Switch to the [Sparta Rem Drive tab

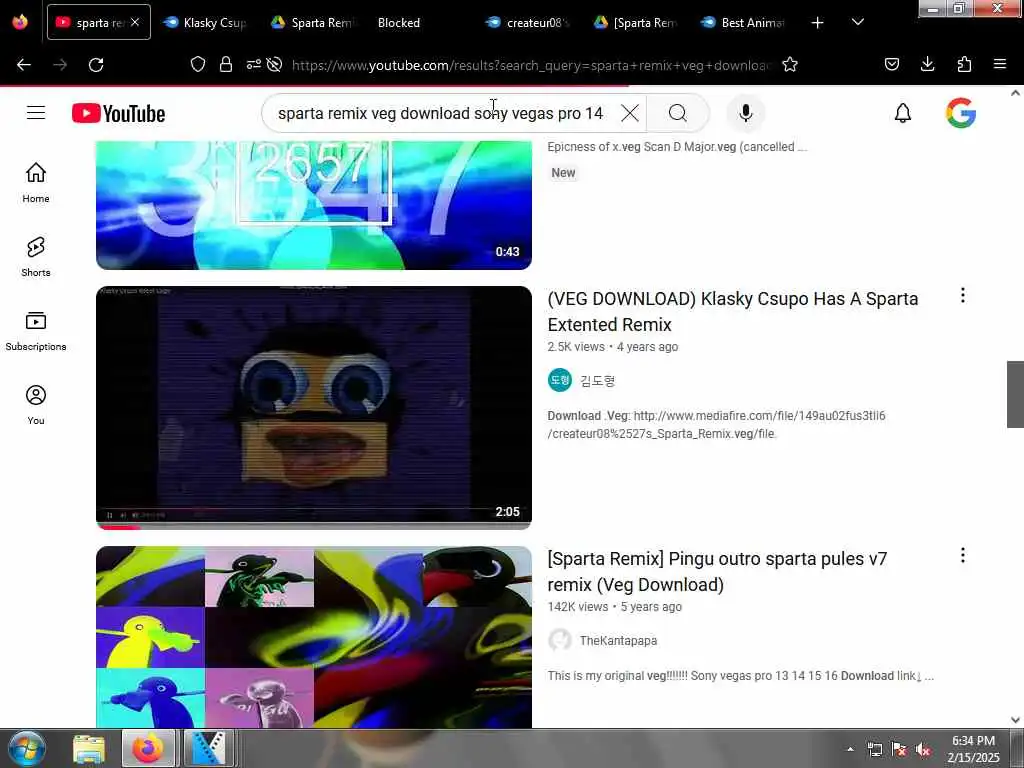click(x=635, y=23)
